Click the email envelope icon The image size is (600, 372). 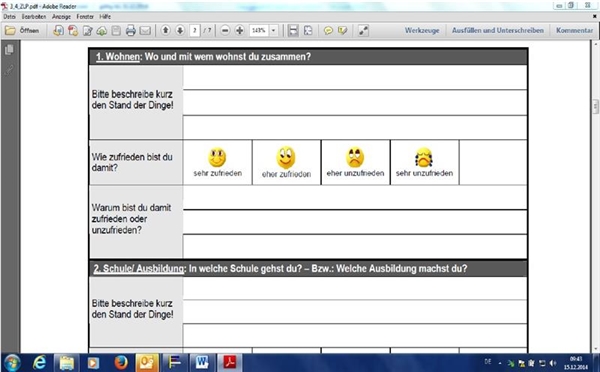point(145,31)
